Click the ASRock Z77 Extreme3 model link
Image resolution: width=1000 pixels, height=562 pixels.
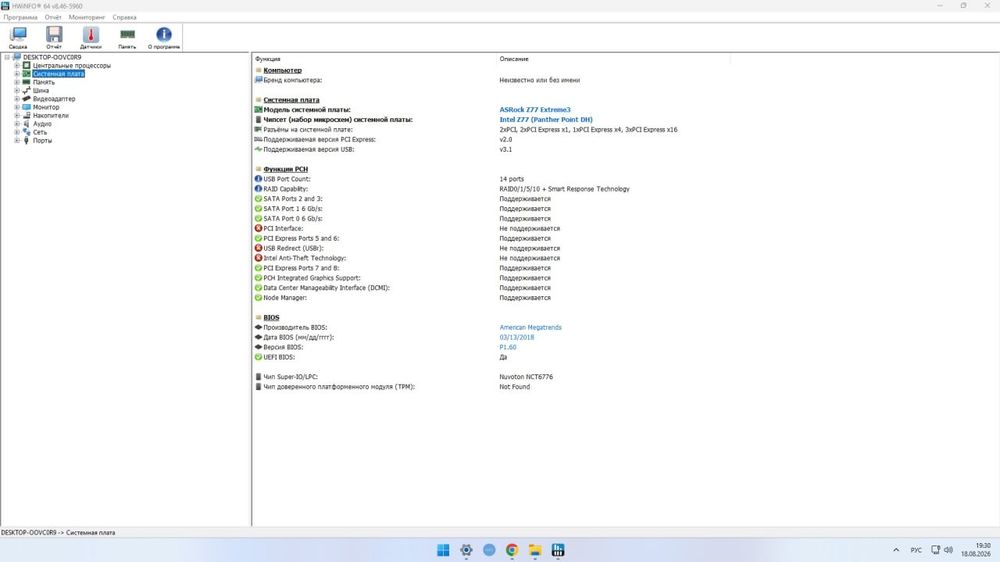(x=535, y=110)
